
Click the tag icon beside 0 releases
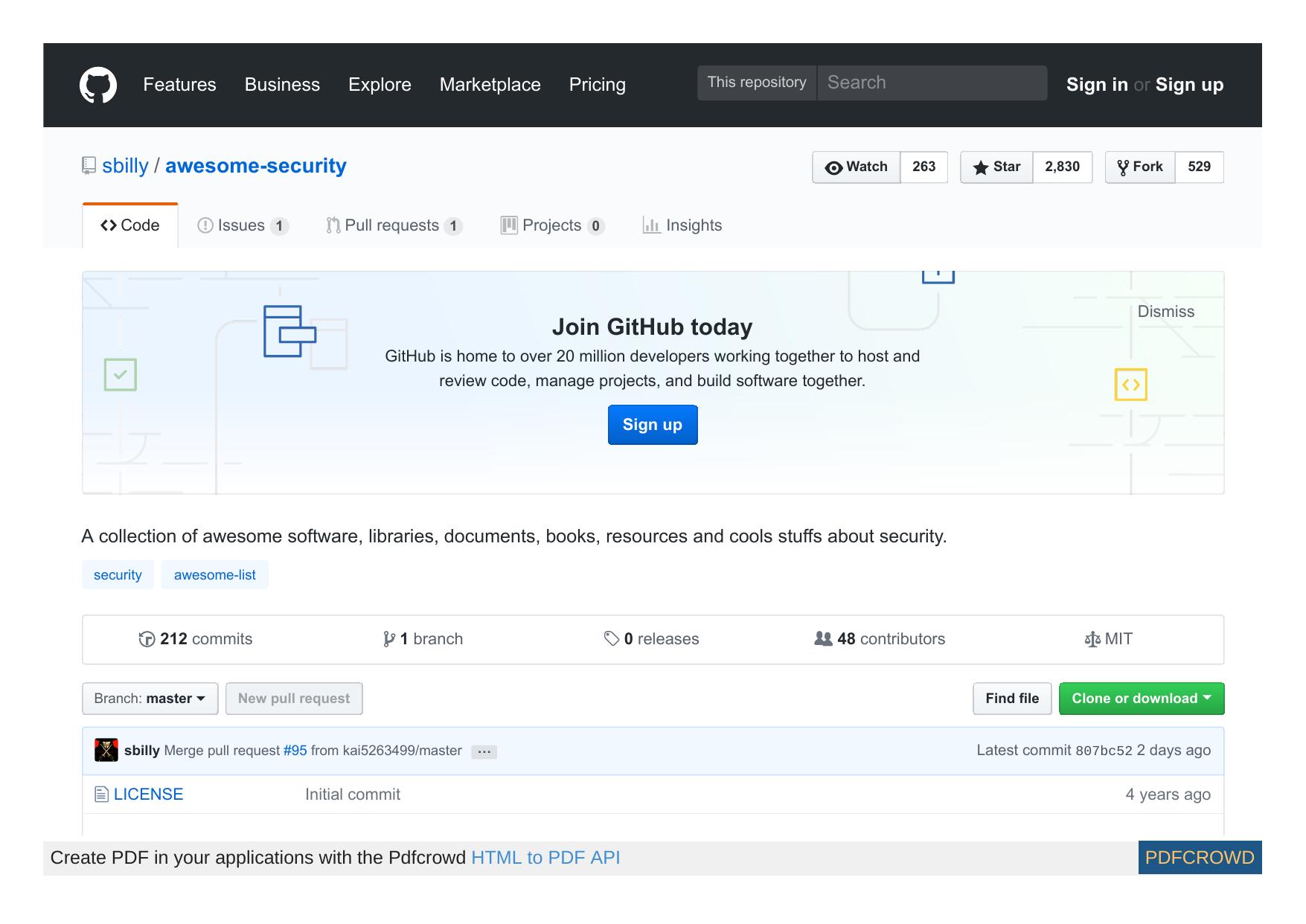click(612, 638)
